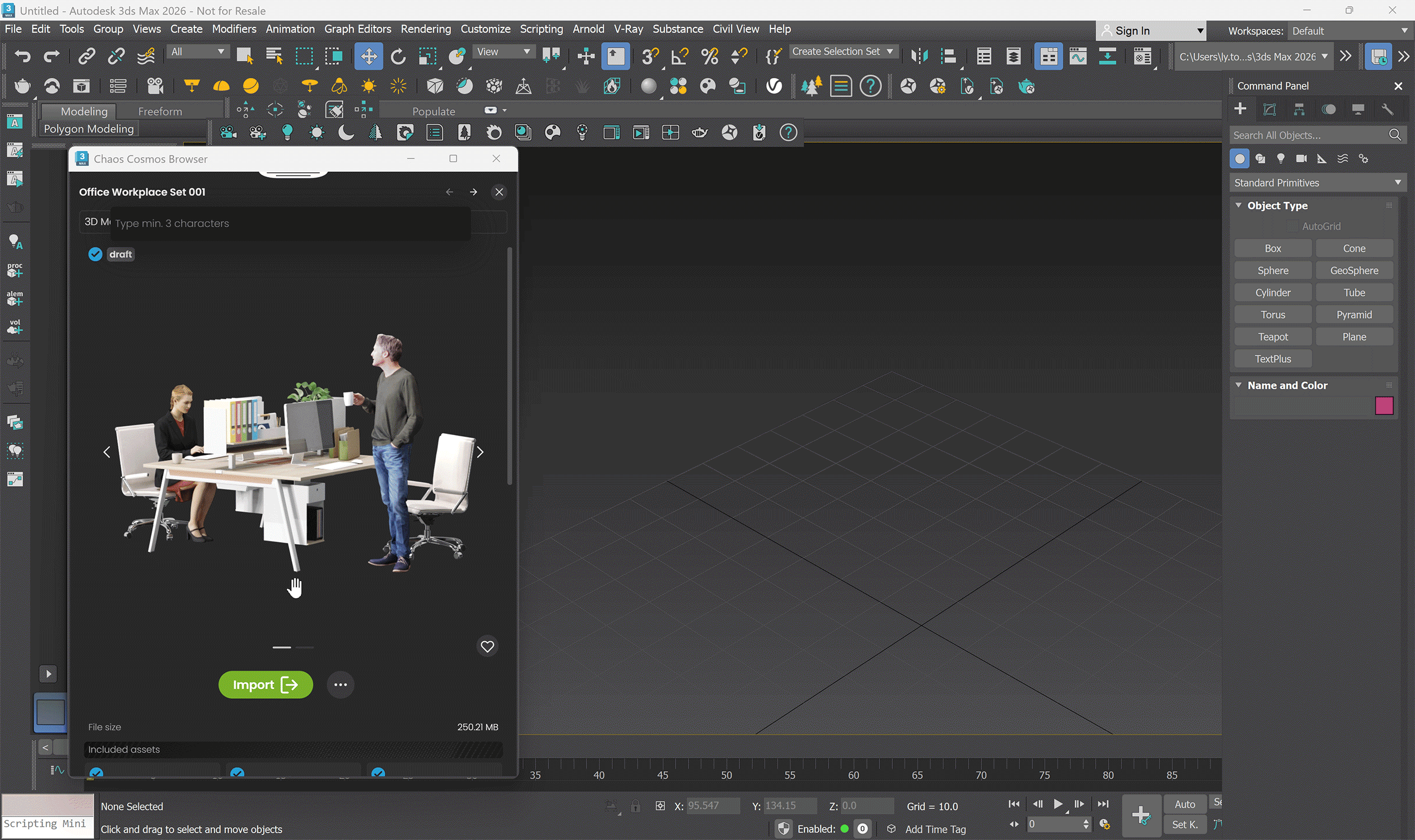Image resolution: width=1415 pixels, height=840 pixels.
Task: Open the selection filter All dropdown
Action: click(x=197, y=52)
